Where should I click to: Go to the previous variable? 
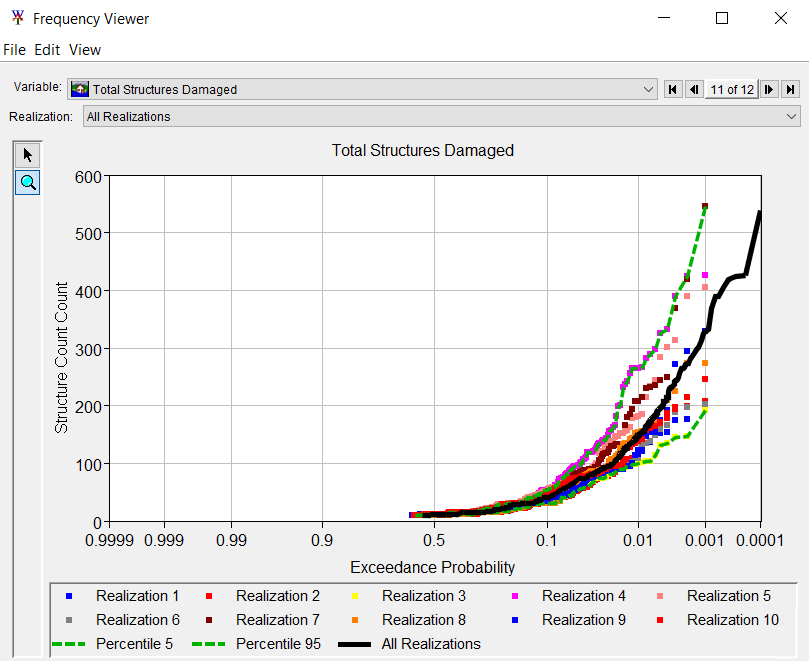pos(693,89)
